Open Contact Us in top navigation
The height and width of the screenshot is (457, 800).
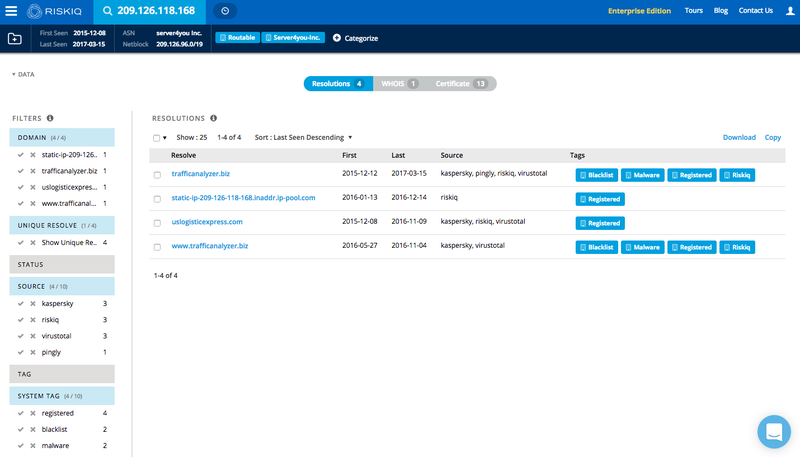click(x=756, y=10)
